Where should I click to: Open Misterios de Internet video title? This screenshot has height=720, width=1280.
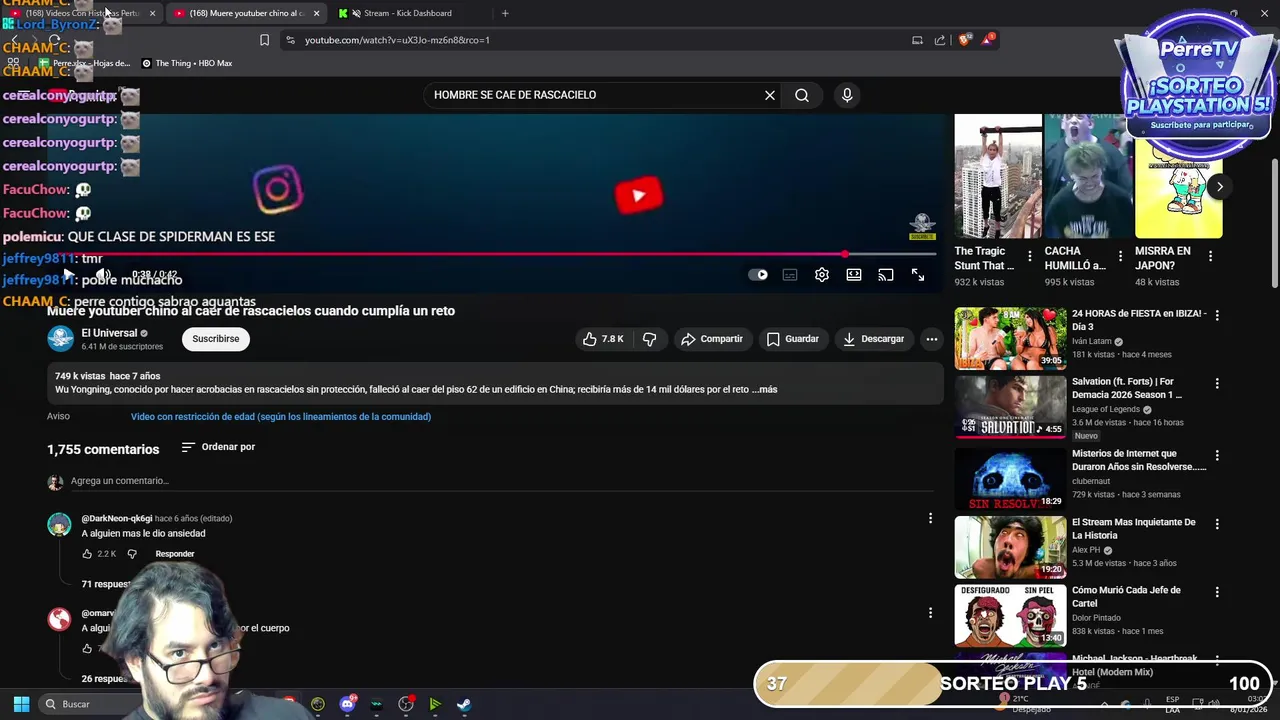coord(1139,460)
